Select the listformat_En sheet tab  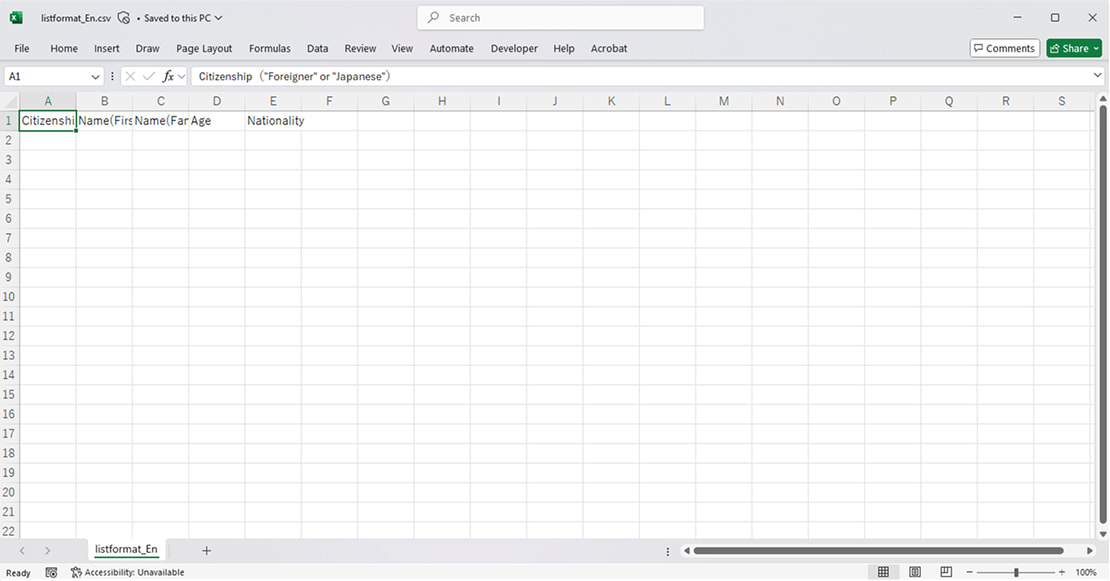click(x=125, y=549)
